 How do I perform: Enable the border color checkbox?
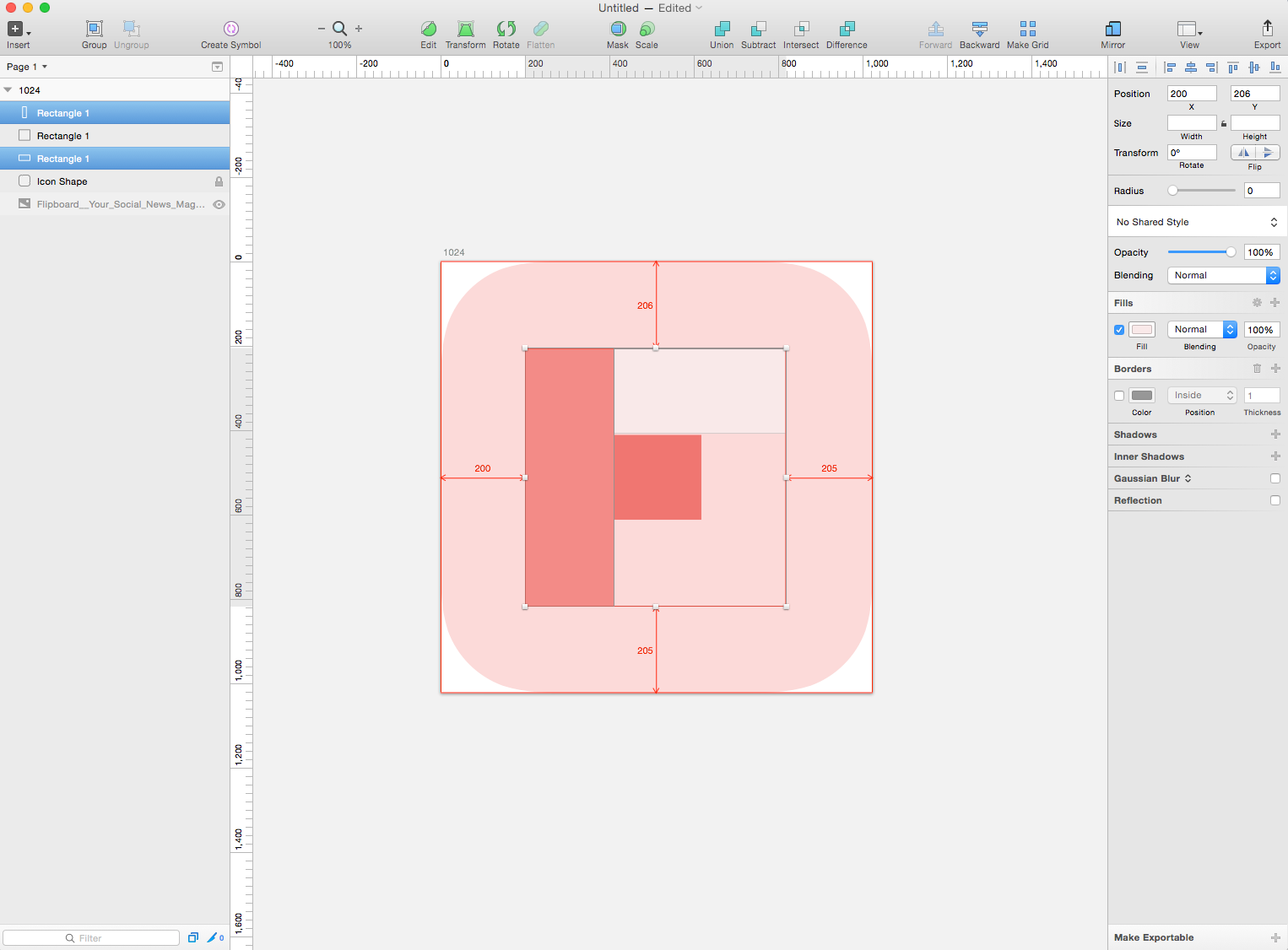pyautogui.click(x=1119, y=395)
